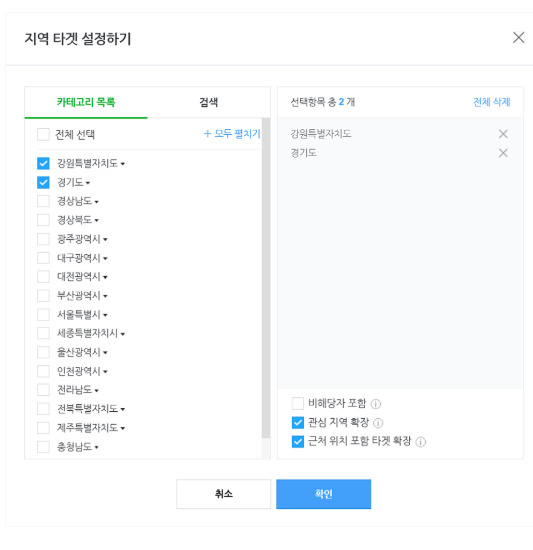Expand the 경기도 sub-region arrow
The width and height of the screenshot is (533, 550).
click(x=88, y=183)
